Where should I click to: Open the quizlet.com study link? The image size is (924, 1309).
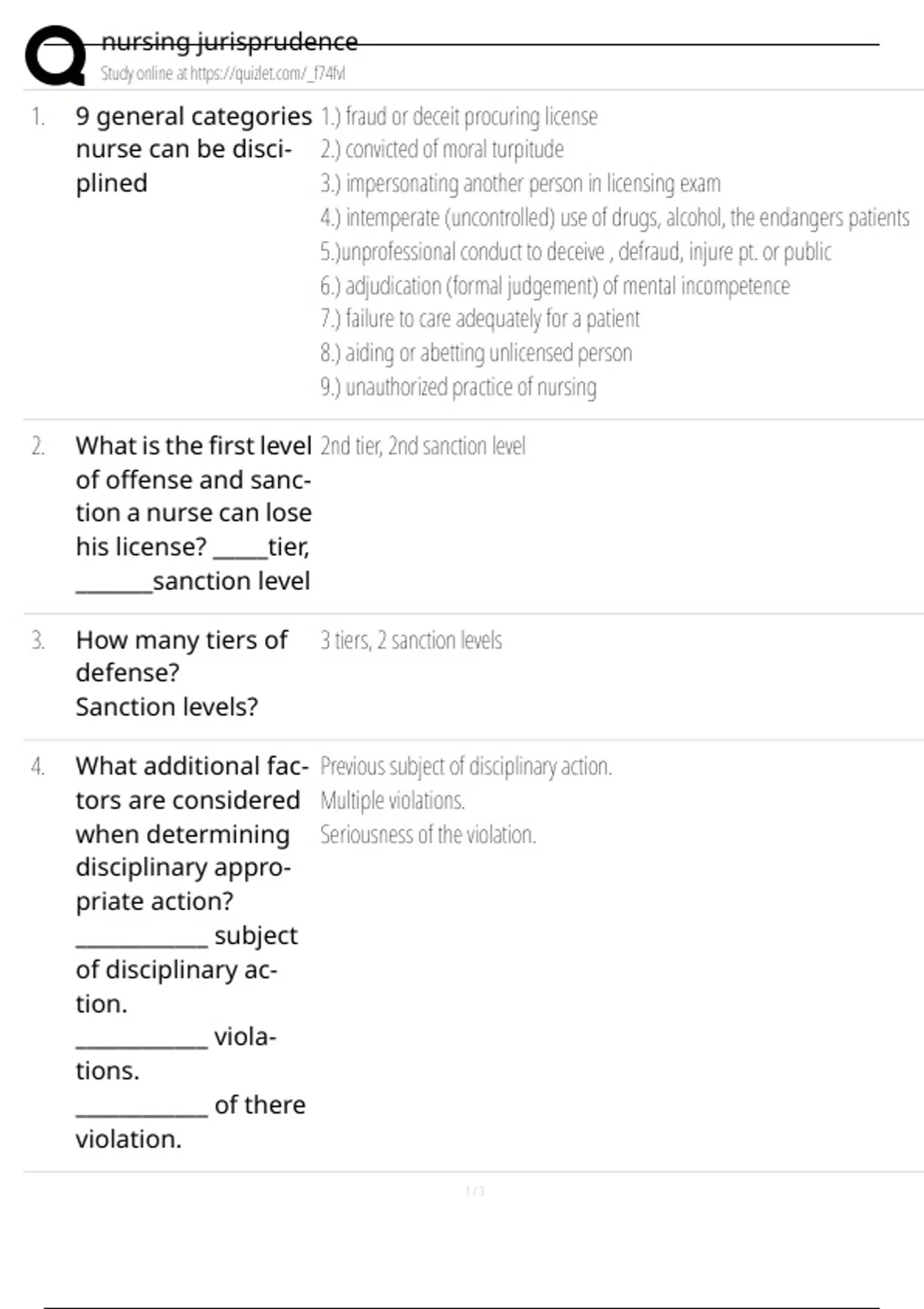223,74
